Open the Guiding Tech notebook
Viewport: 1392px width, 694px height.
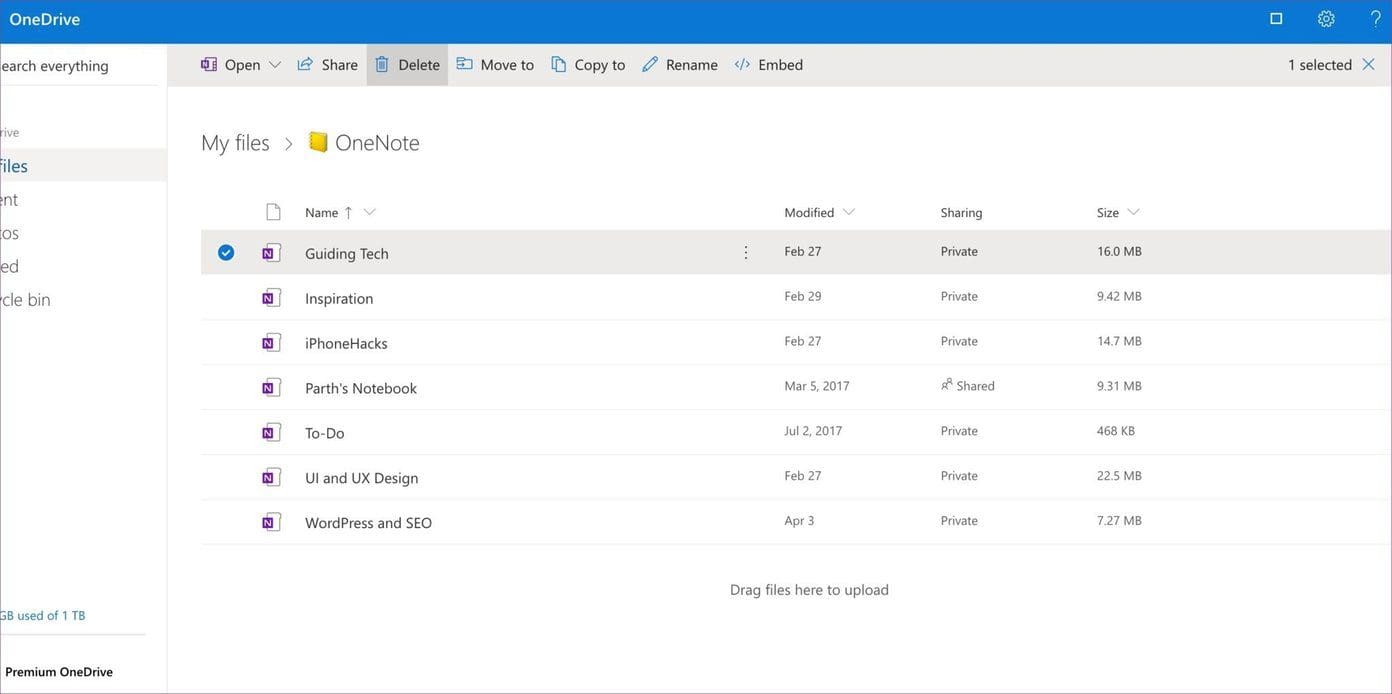(346, 253)
